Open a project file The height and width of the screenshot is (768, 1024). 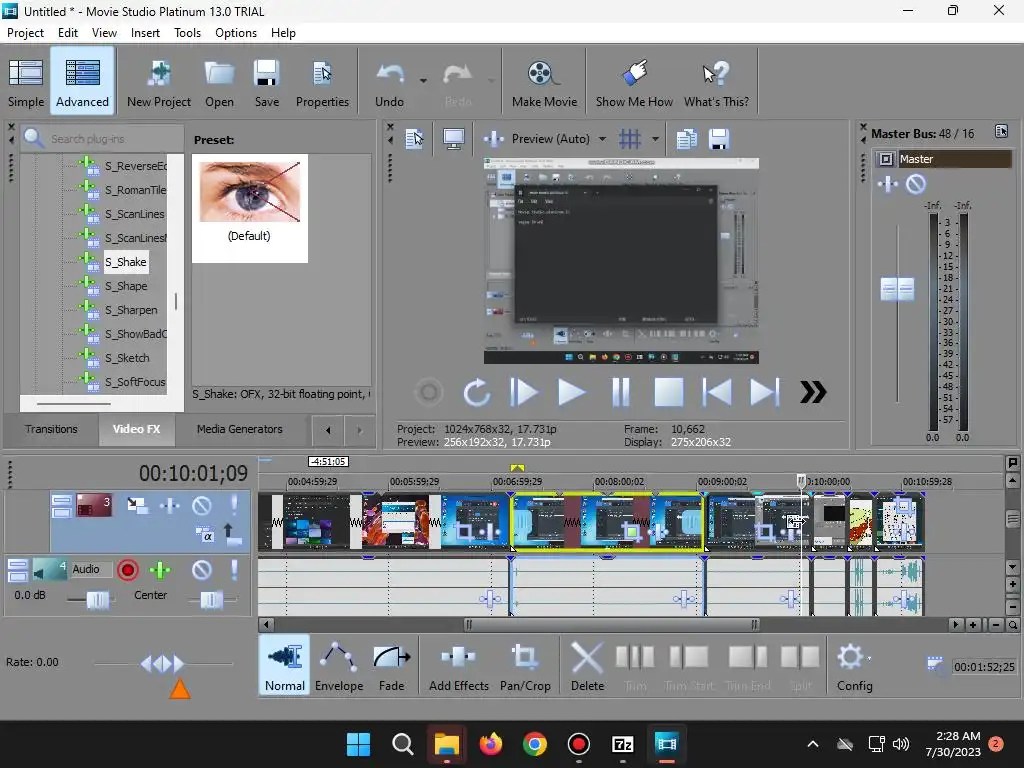click(x=219, y=82)
